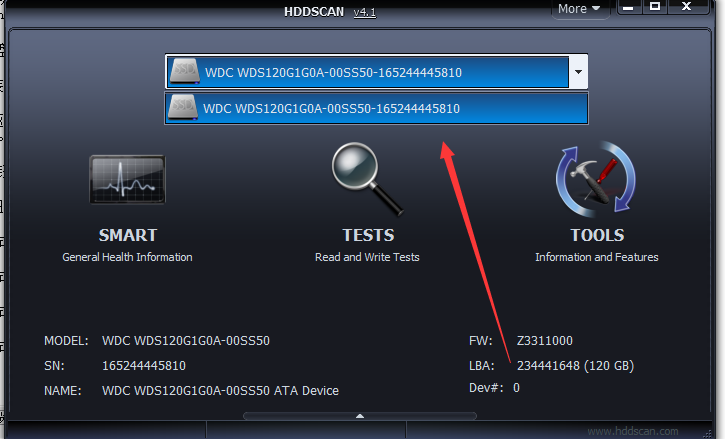Screen dimensions: 725x439
Task: Click the LBA: label
Action: pos(481,366)
